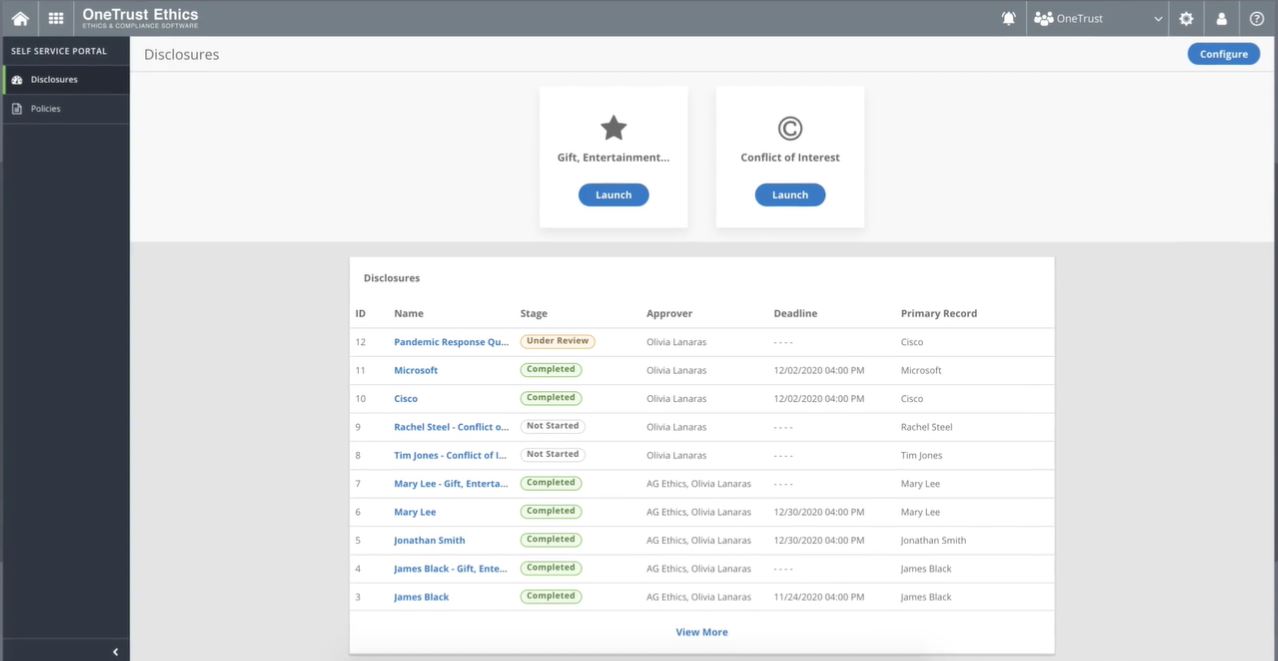Launch the Conflict of Interest disclosure
Screen dimensions: 1278x661
(x=790, y=195)
